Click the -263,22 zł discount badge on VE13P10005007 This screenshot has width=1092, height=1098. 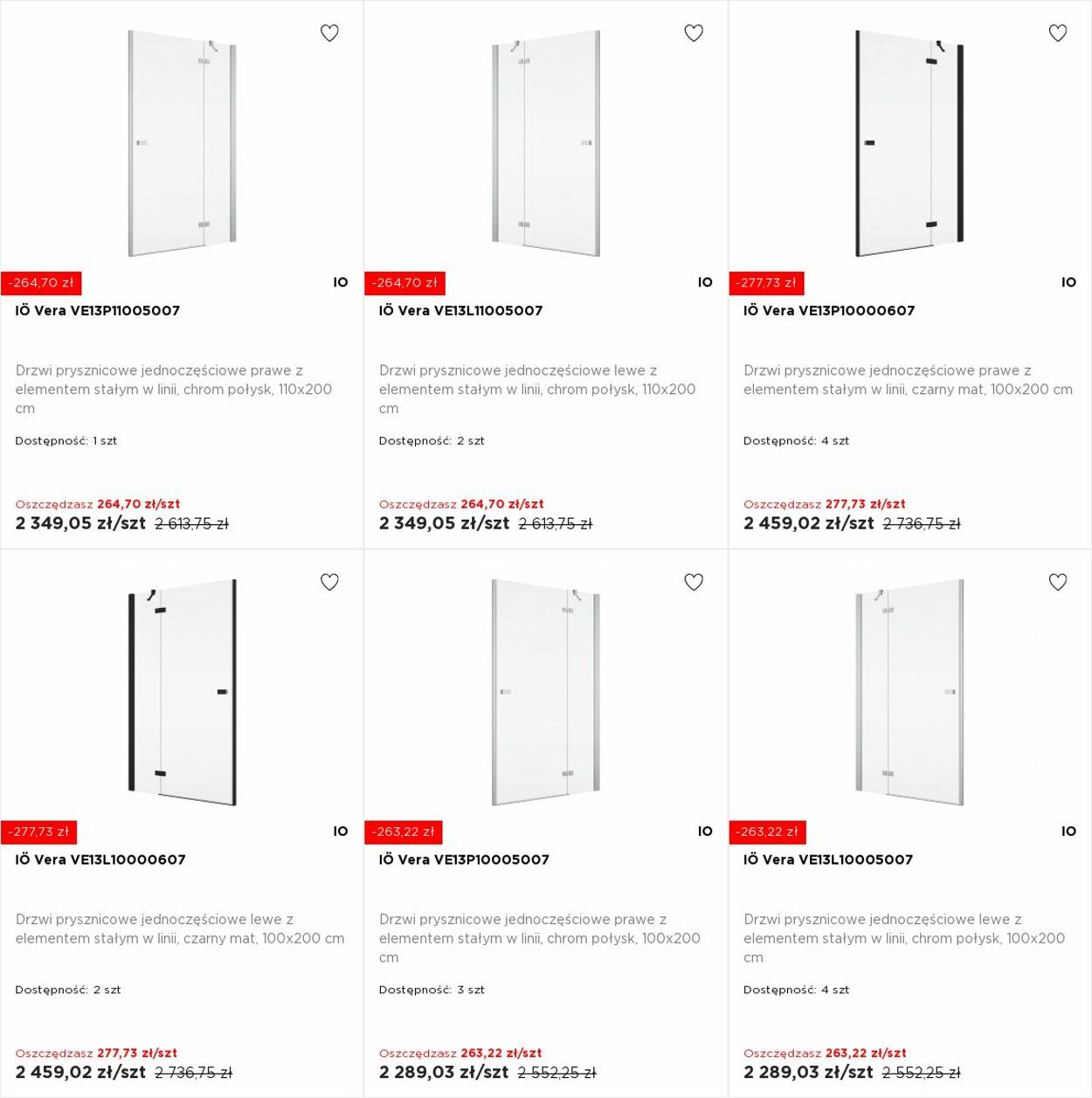pyautogui.click(x=403, y=832)
